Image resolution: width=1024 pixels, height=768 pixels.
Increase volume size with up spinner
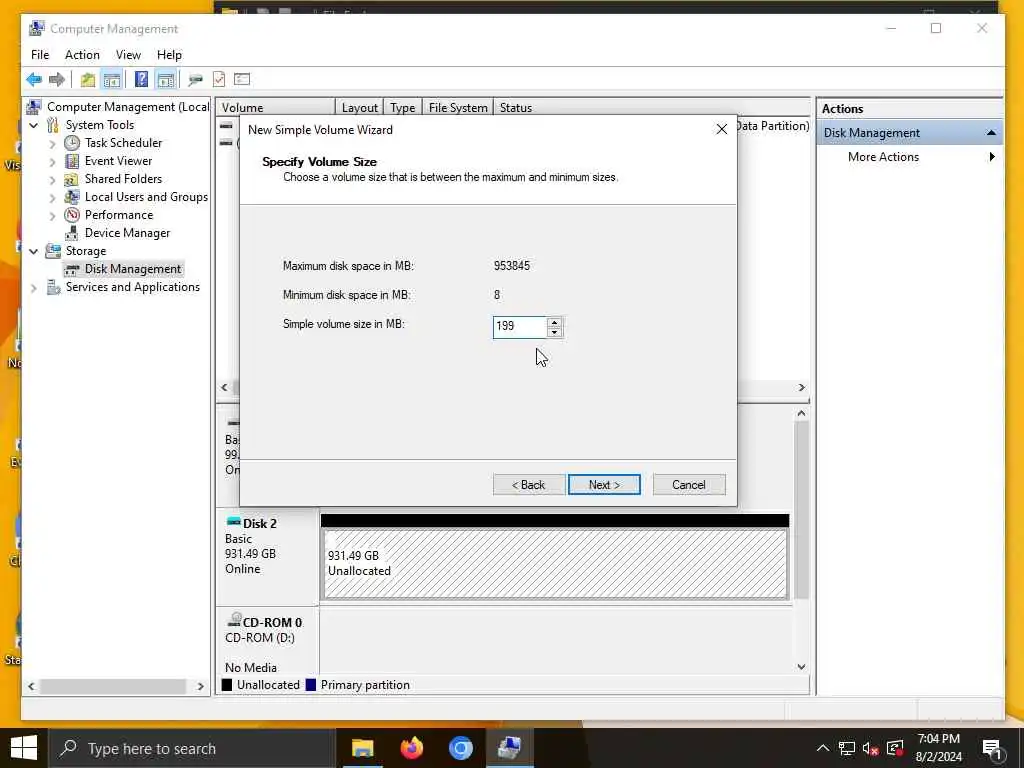point(554,322)
